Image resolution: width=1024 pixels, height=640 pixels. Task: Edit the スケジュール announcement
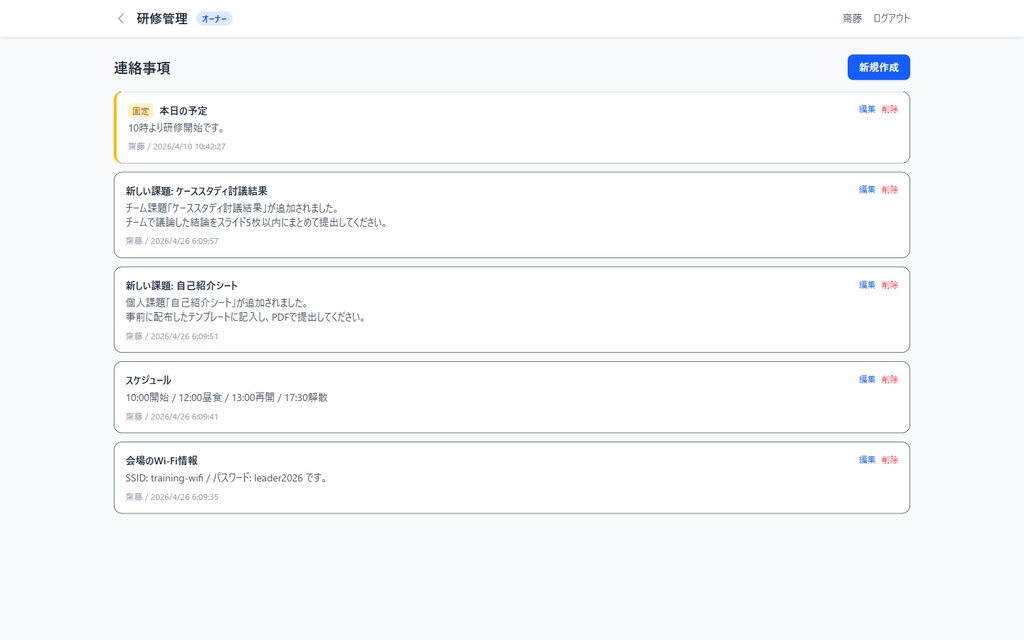click(x=866, y=379)
